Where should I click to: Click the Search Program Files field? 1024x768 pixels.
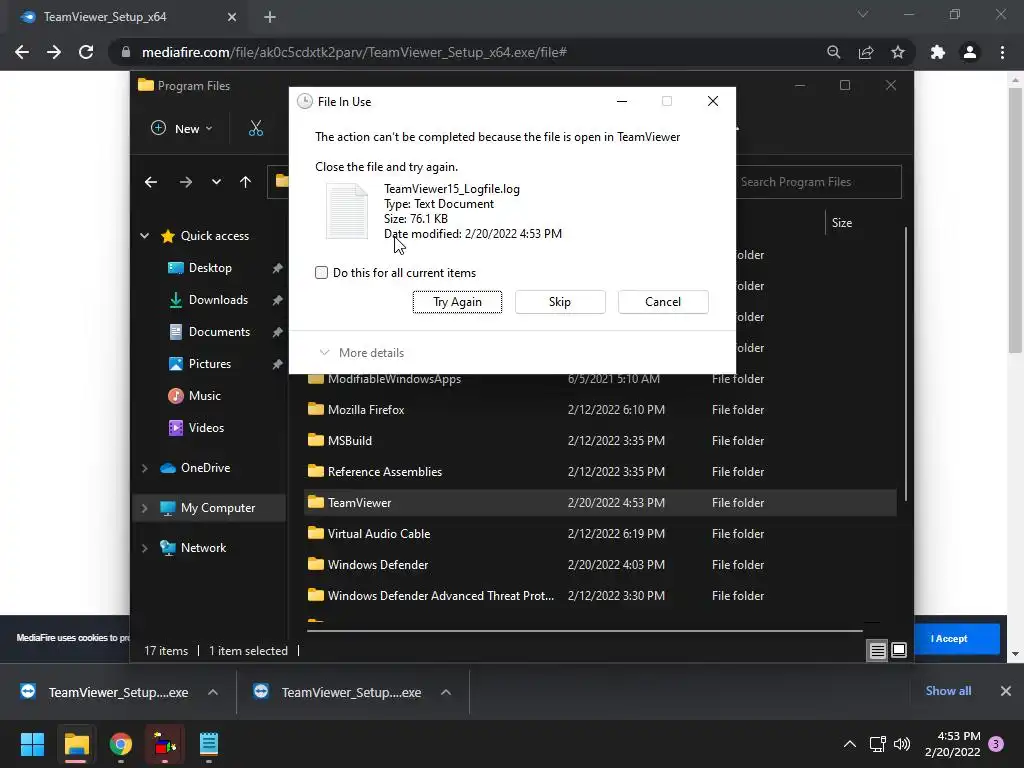tap(819, 182)
